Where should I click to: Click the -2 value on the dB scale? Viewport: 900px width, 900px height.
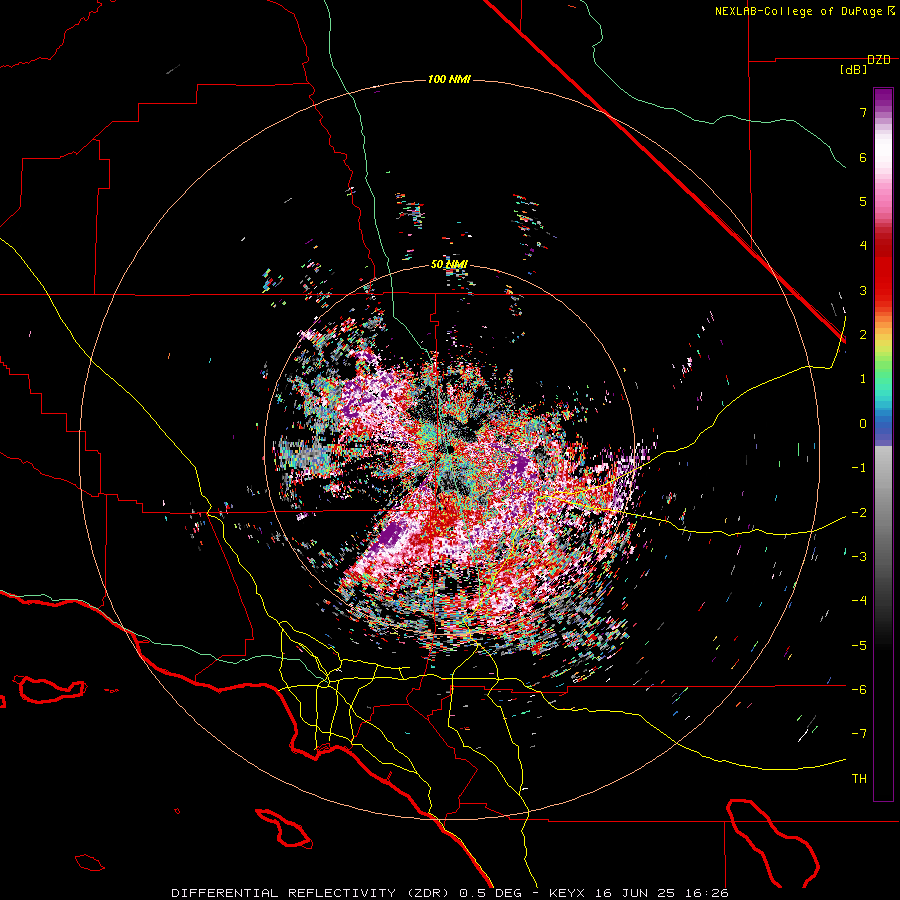point(859,513)
